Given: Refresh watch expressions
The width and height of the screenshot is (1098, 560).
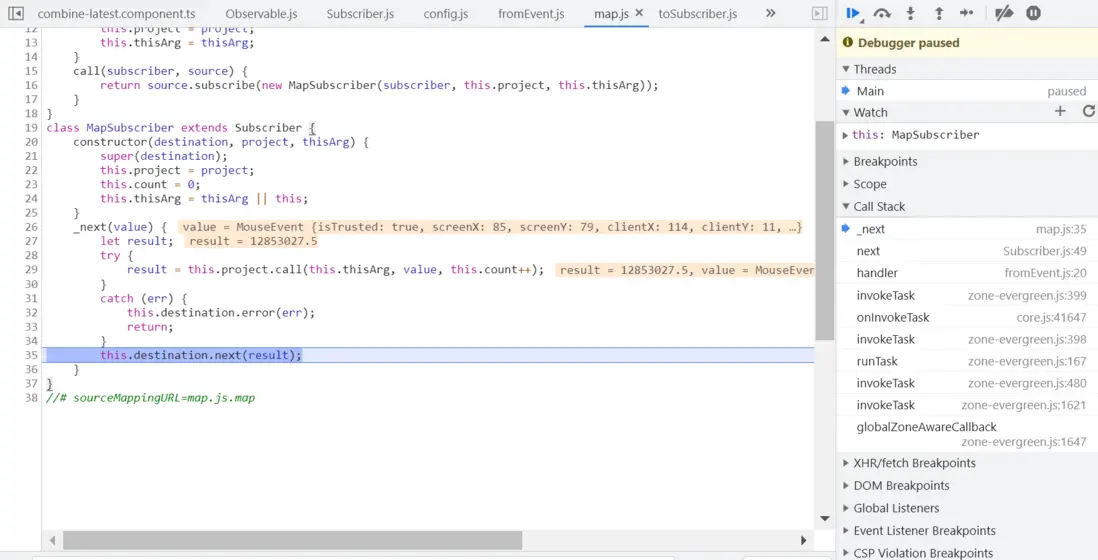Looking at the screenshot, I should pos(1088,112).
